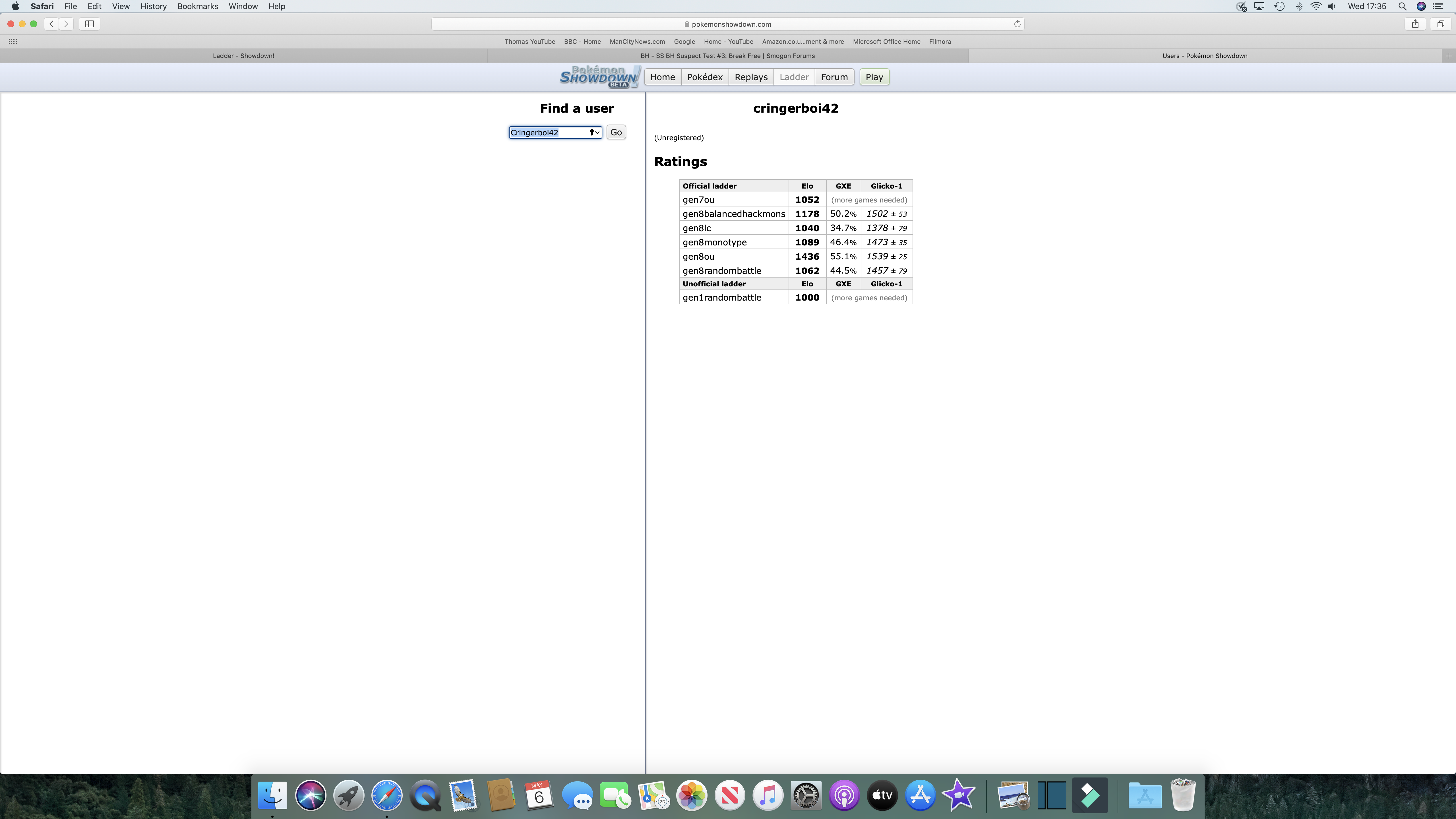Click the Spotlight search magnifier in menu bar
The height and width of the screenshot is (819, 1456).
pos(1402,6)
